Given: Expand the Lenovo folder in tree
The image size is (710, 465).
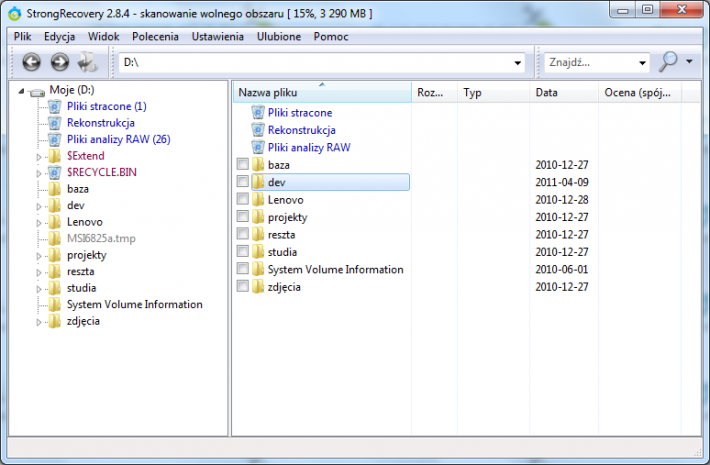Looking at the screenshot, I should (39, 223).
